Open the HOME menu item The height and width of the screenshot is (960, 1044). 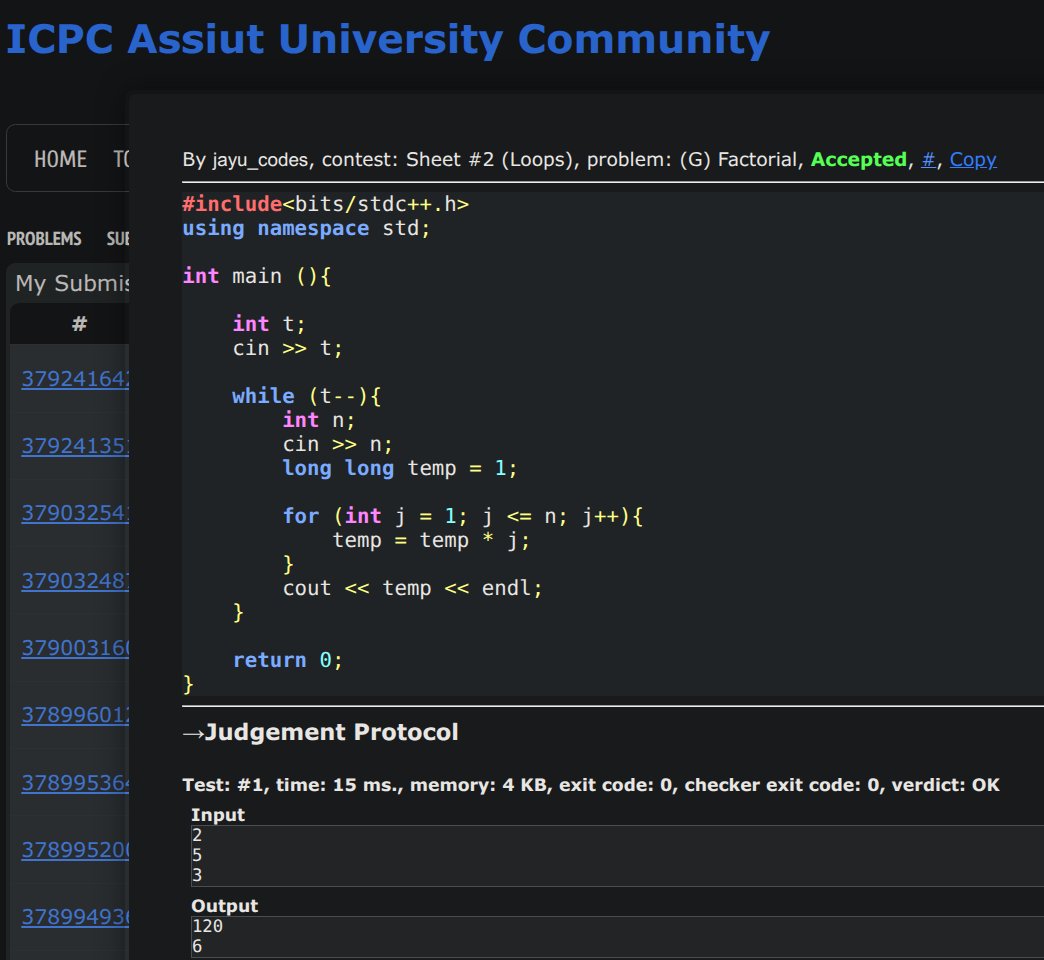61,159
